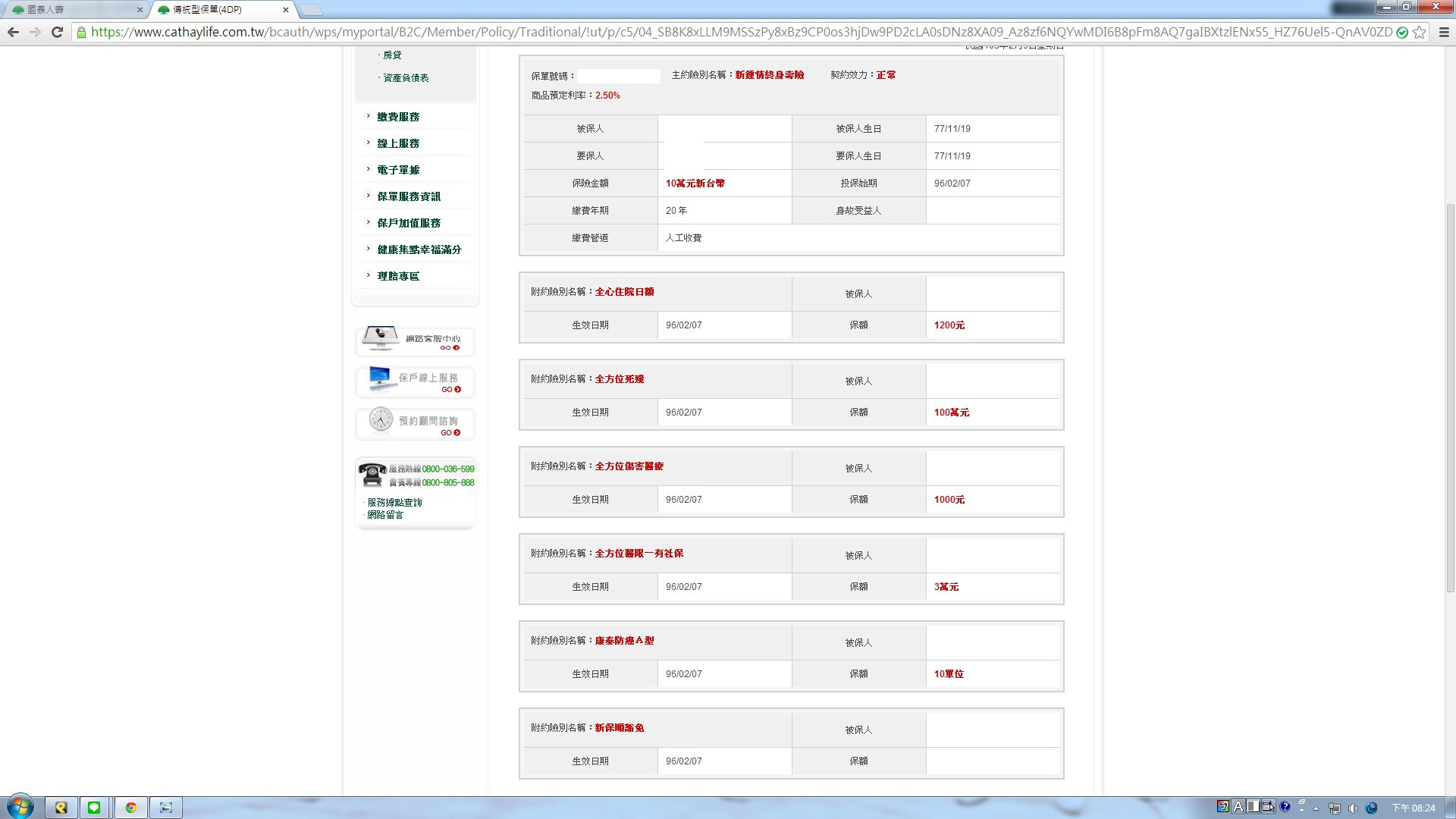Open the LINE taskbar icon
This screenshot has height=819, width=1456.
tap(94, 808)
